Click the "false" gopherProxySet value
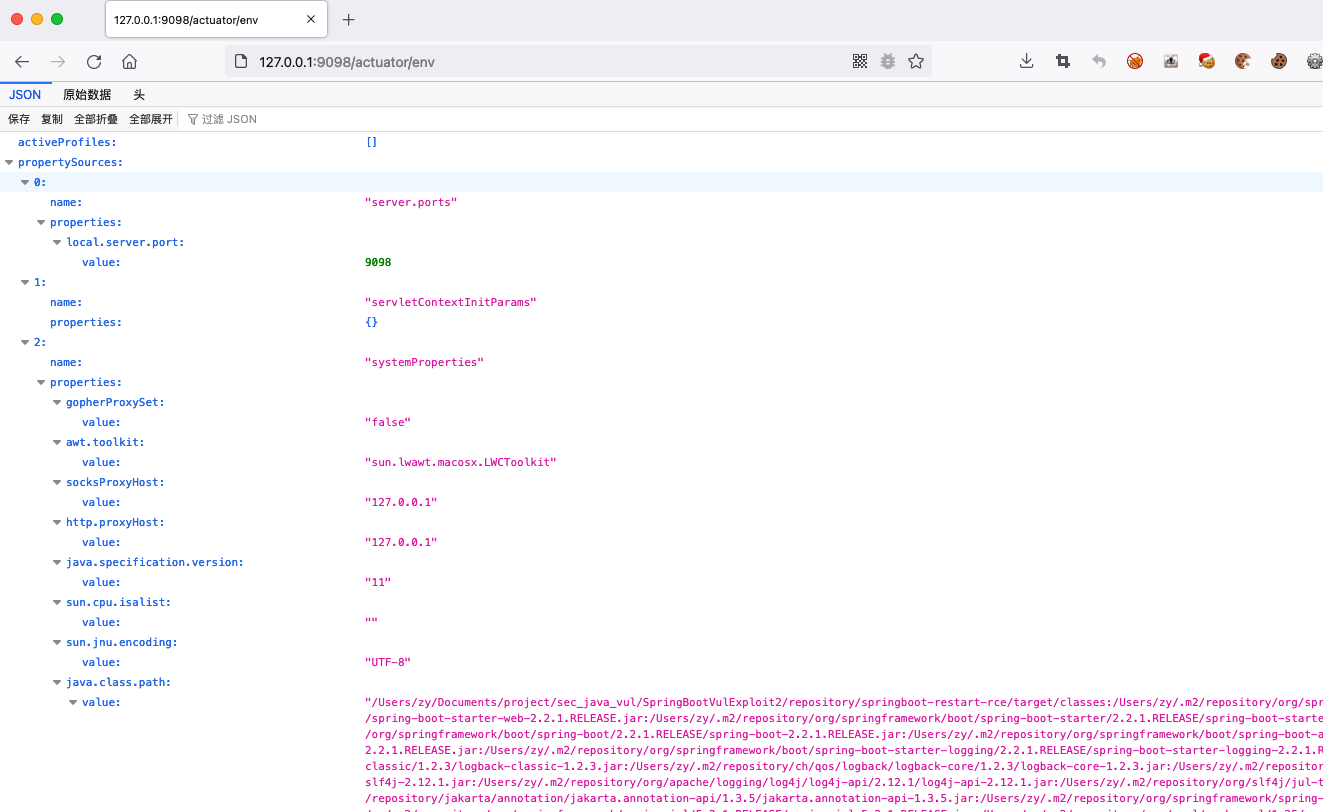This screenshot has height=812, width=1323. 388,422
